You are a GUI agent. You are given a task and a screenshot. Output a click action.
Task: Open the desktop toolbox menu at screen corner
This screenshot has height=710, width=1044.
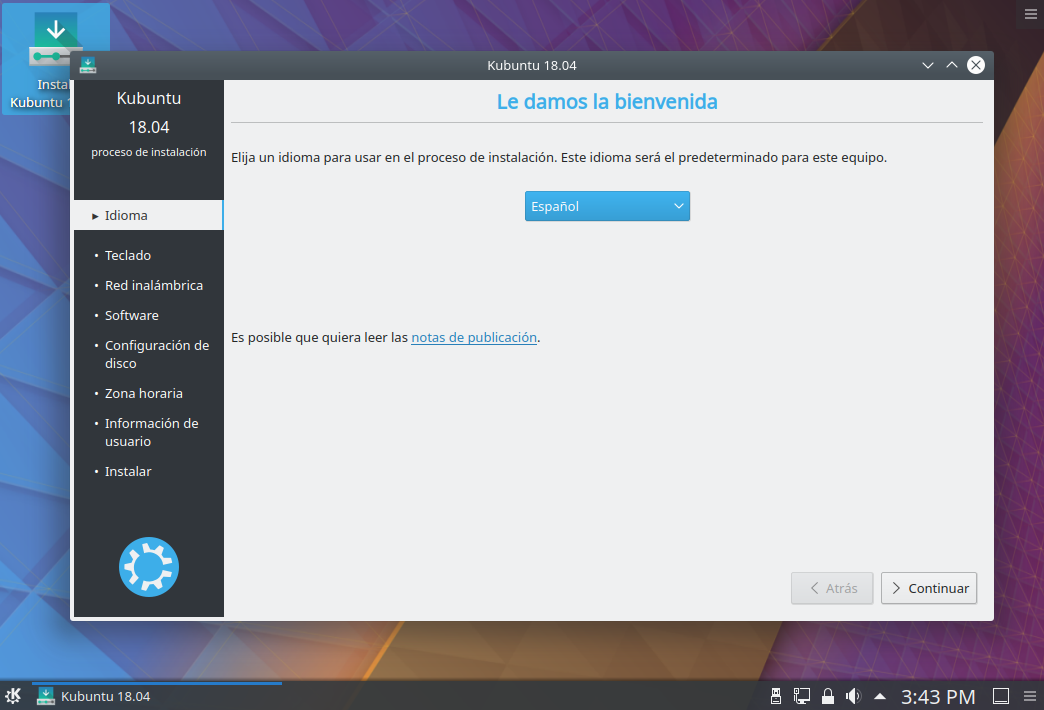(x=1031, y=14)
